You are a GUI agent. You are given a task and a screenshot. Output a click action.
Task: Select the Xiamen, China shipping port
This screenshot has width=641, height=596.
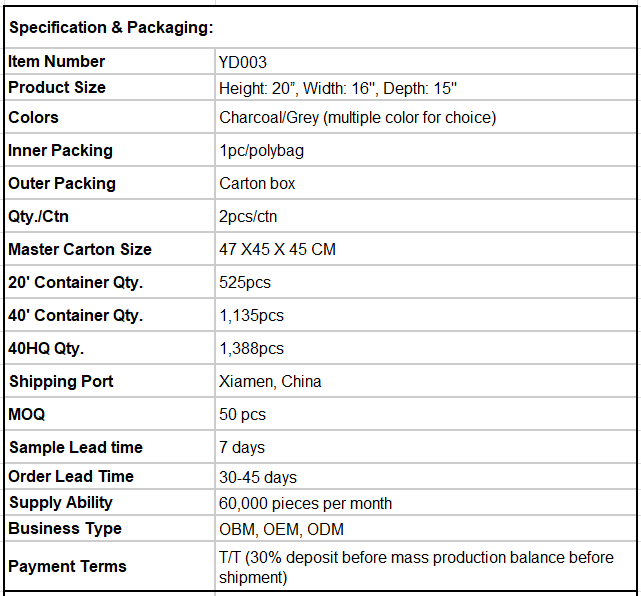pyautogui.click(x=270, y=382)
